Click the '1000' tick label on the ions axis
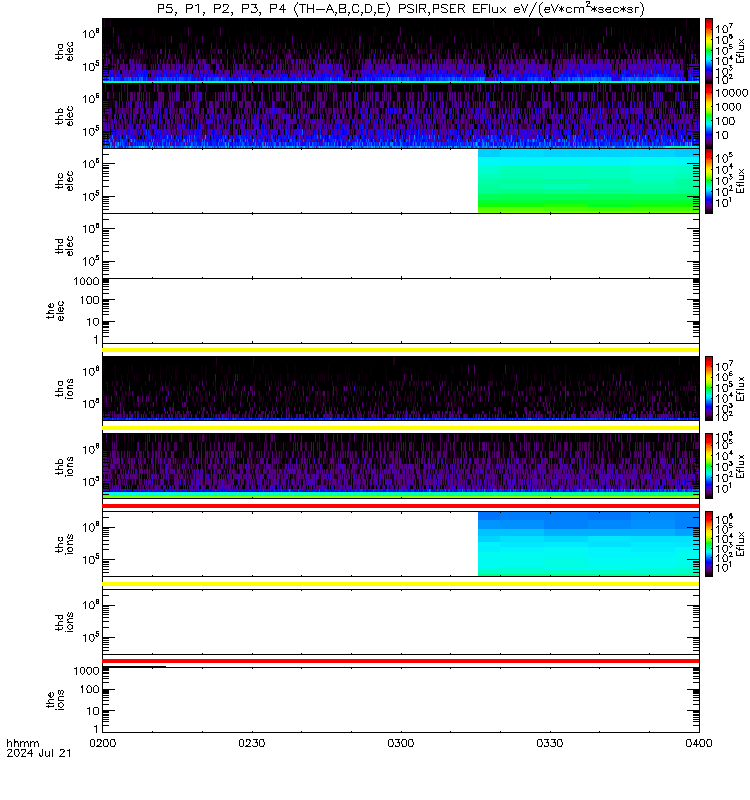Screen dimensions: 750x800 point(86,671)
